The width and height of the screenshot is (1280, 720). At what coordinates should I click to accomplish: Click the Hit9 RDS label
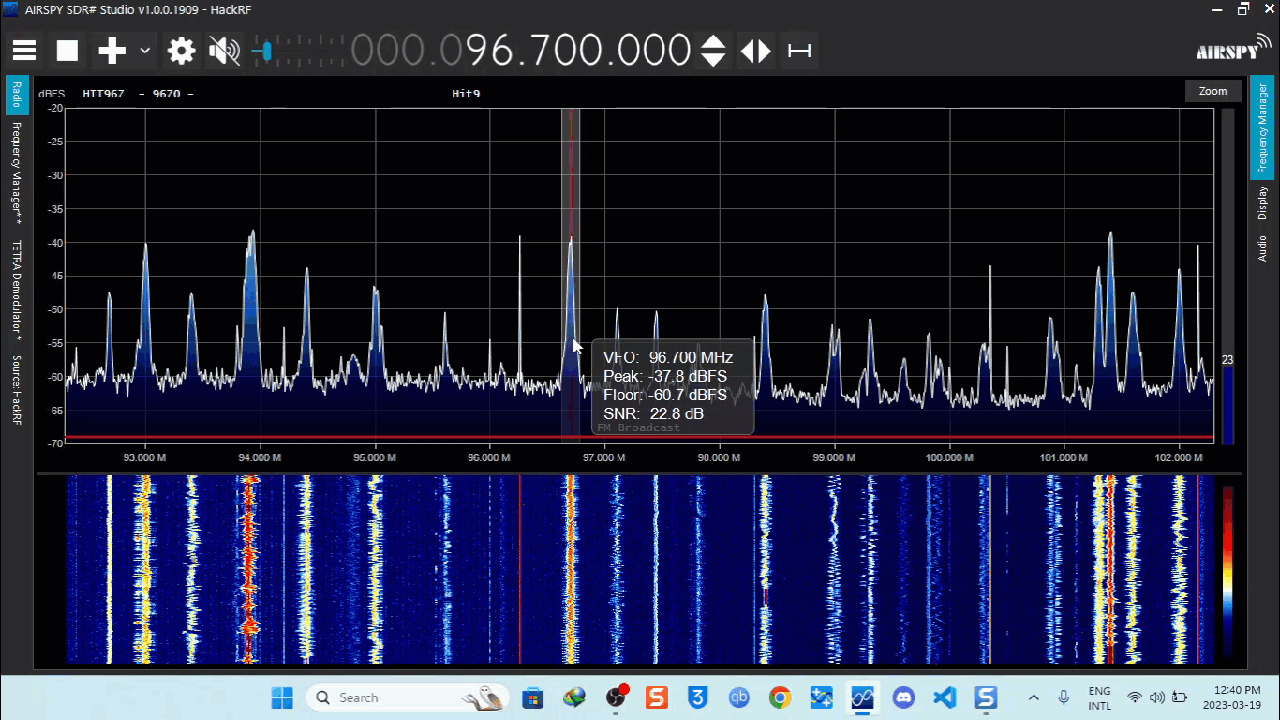[x=466, y=94]
